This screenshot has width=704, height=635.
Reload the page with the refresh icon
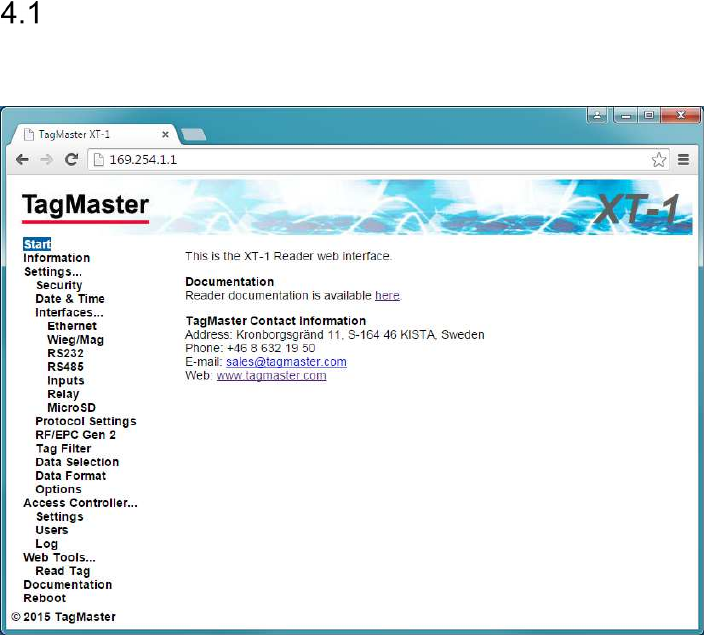click(x=71, y=159)
